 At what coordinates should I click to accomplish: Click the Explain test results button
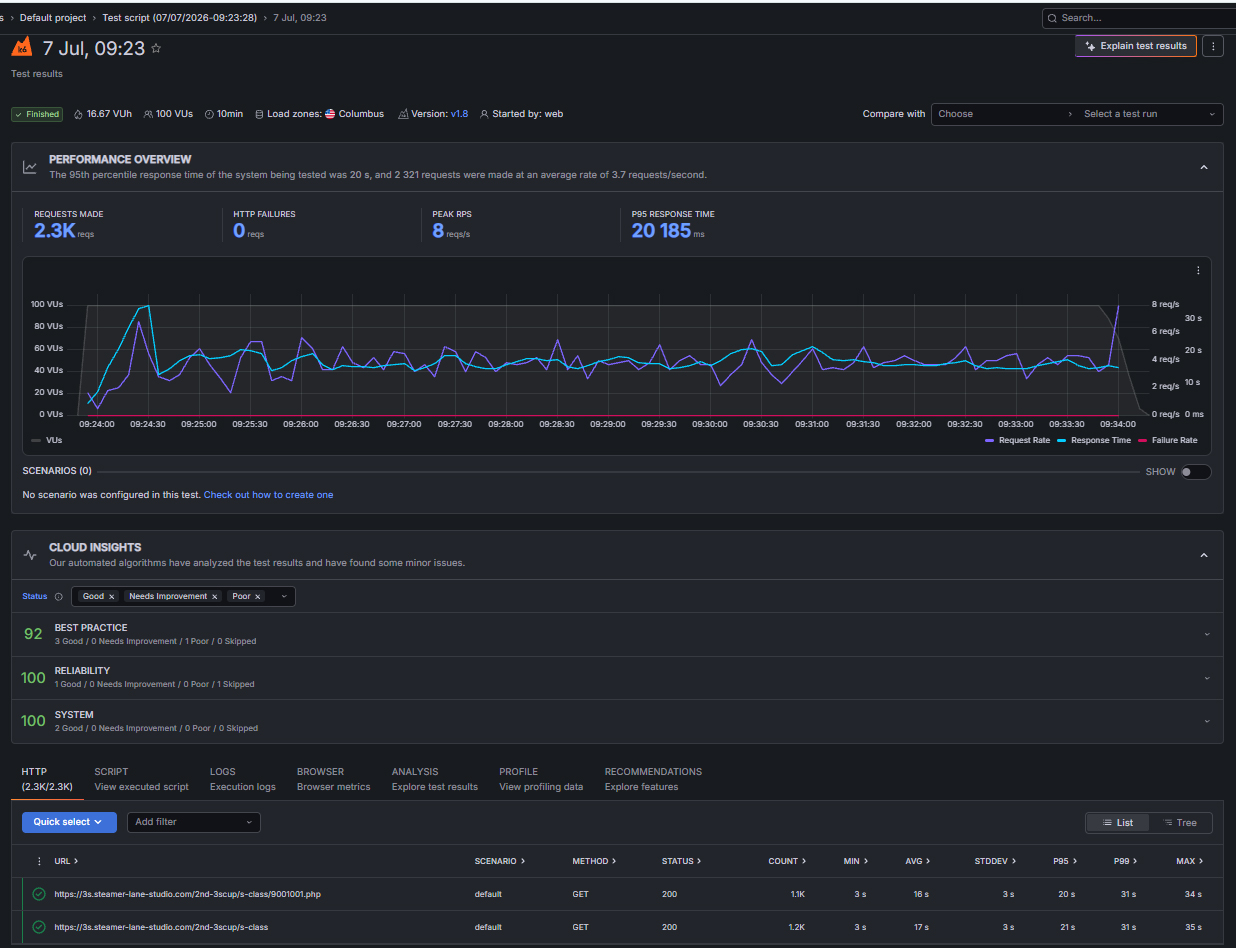coord(1136,46)
